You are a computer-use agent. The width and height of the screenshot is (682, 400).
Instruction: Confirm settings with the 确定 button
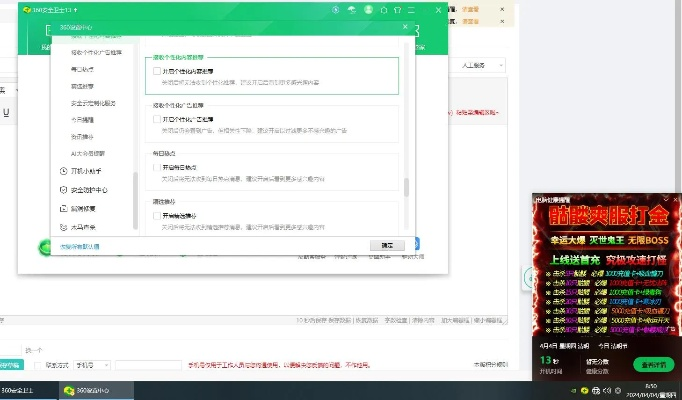[x=387, y=245]
